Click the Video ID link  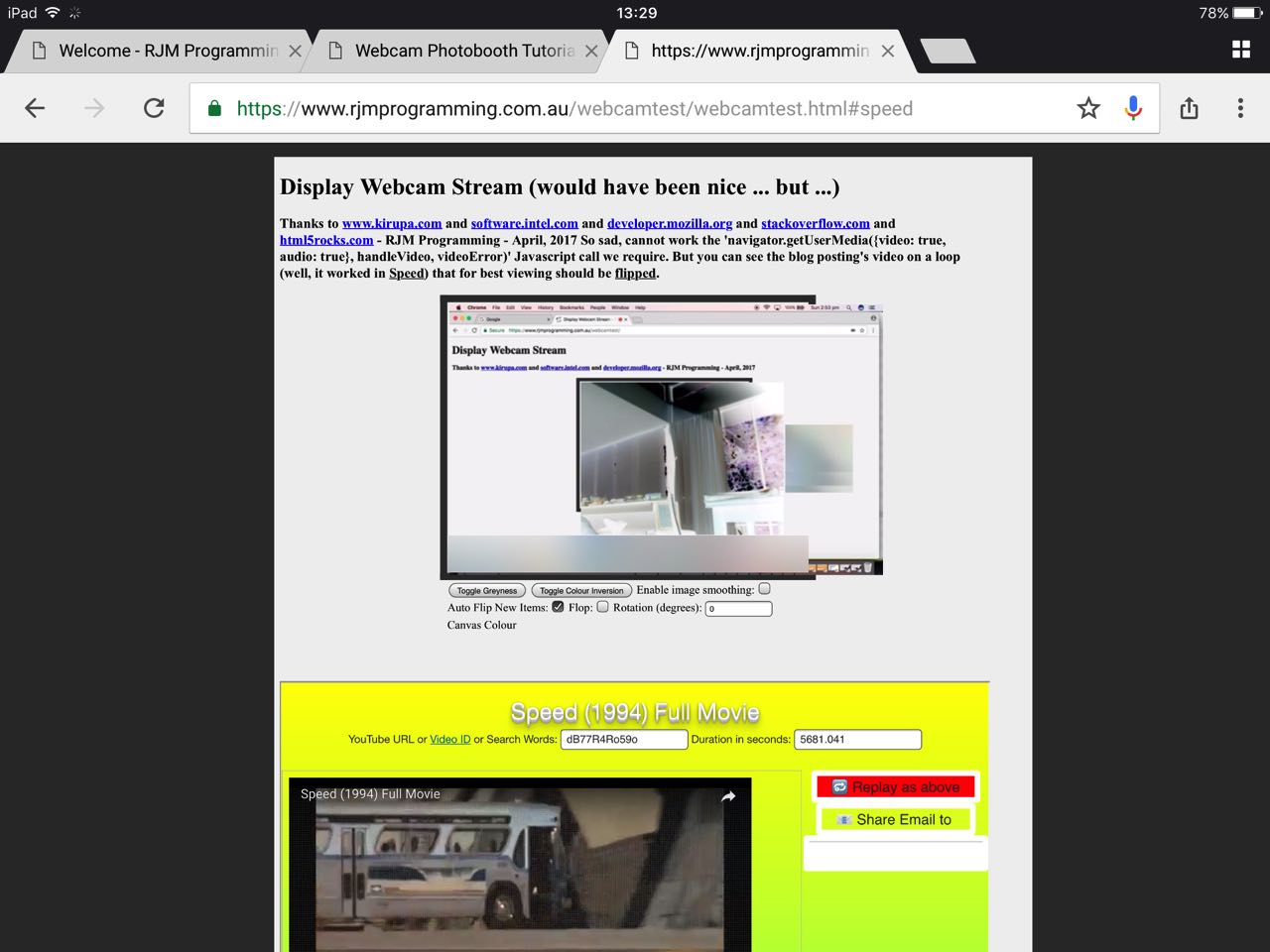tap(450, 739)
